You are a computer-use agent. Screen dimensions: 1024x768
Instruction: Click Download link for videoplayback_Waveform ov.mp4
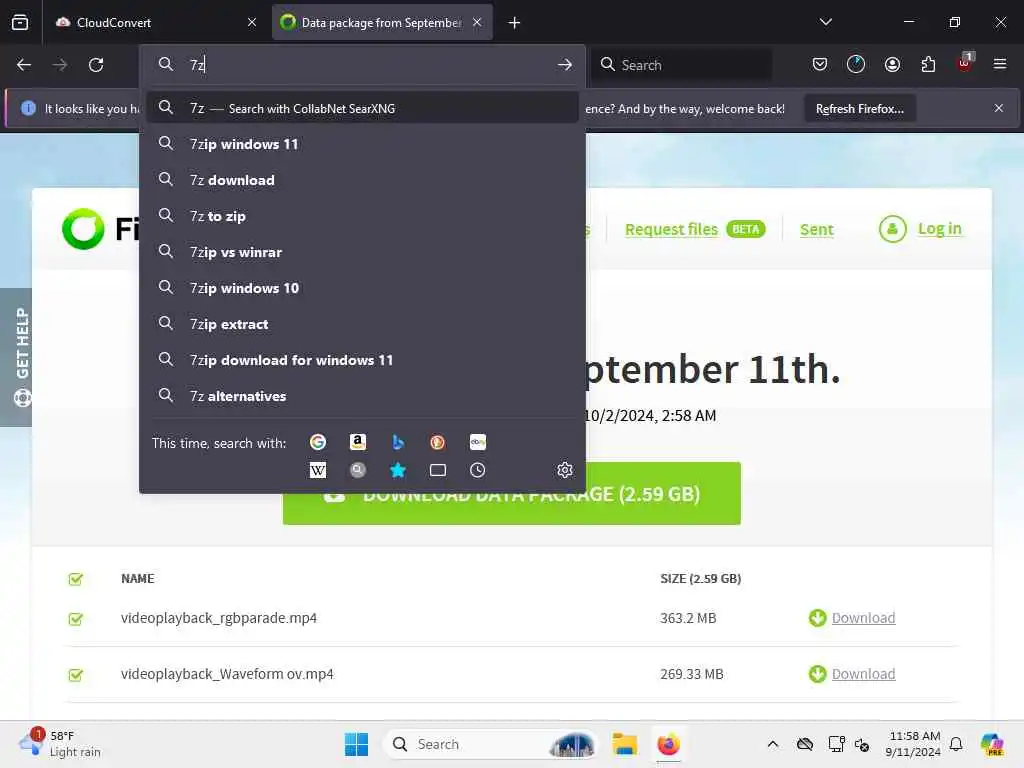point(863,674)
